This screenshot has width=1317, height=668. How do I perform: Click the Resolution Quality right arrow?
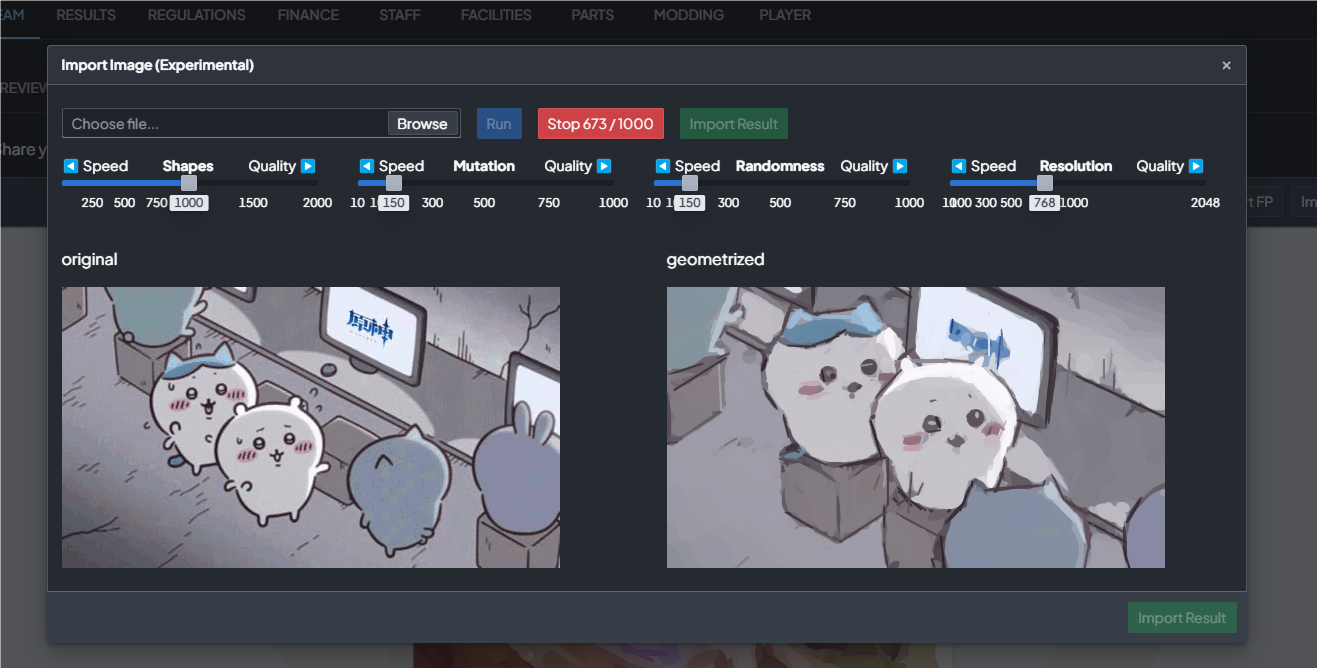point(1196,166)
